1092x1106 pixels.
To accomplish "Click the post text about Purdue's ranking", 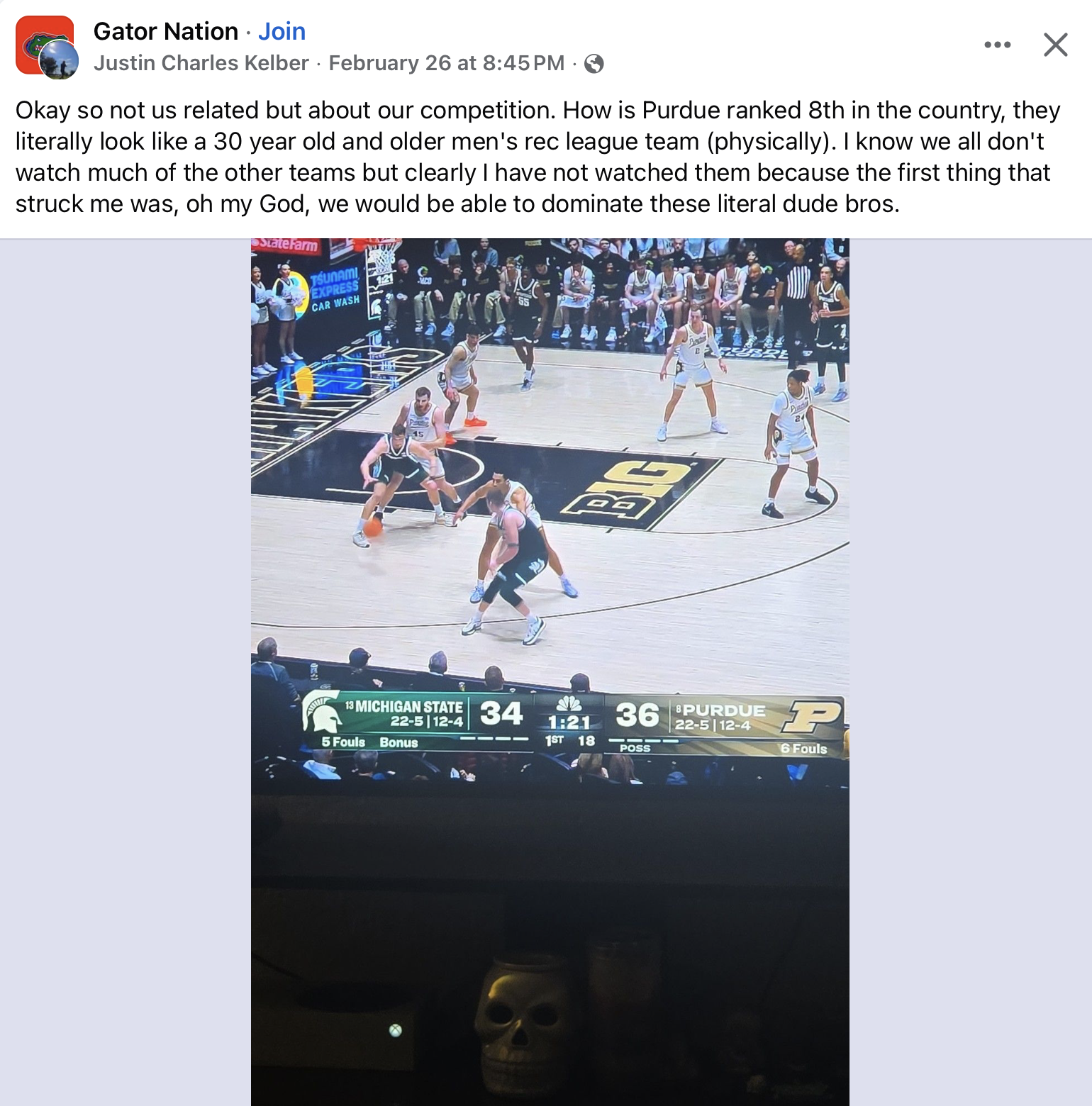I will (x=538, y=157).
